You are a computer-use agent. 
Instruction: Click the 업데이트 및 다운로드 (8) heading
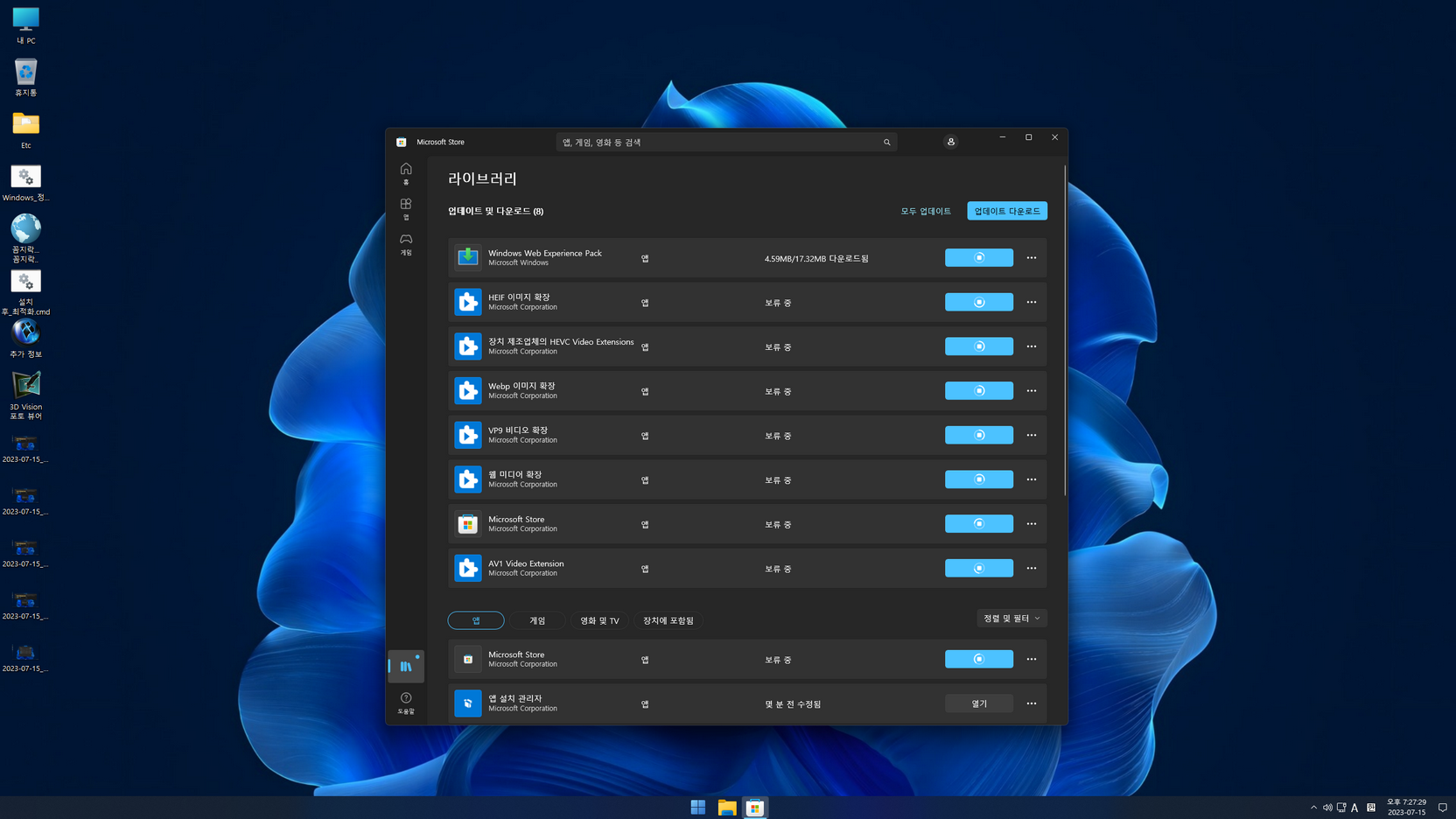pos(495,211)
